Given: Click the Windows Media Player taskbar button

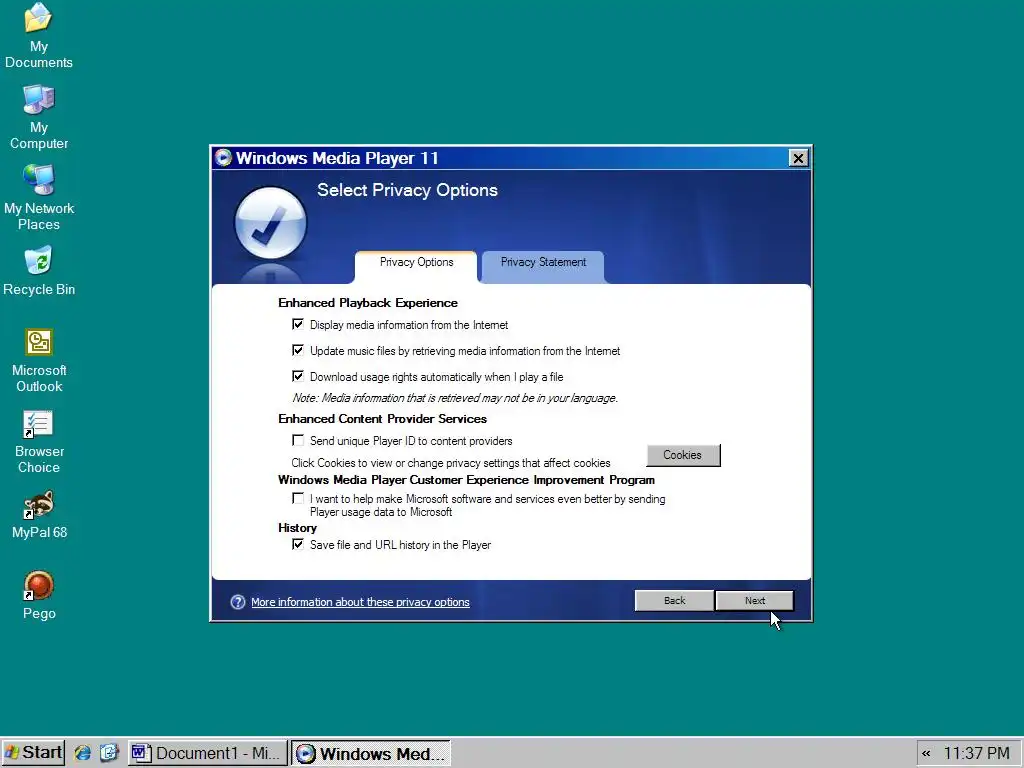Looking at the screenshot, I should click(370, 753).
